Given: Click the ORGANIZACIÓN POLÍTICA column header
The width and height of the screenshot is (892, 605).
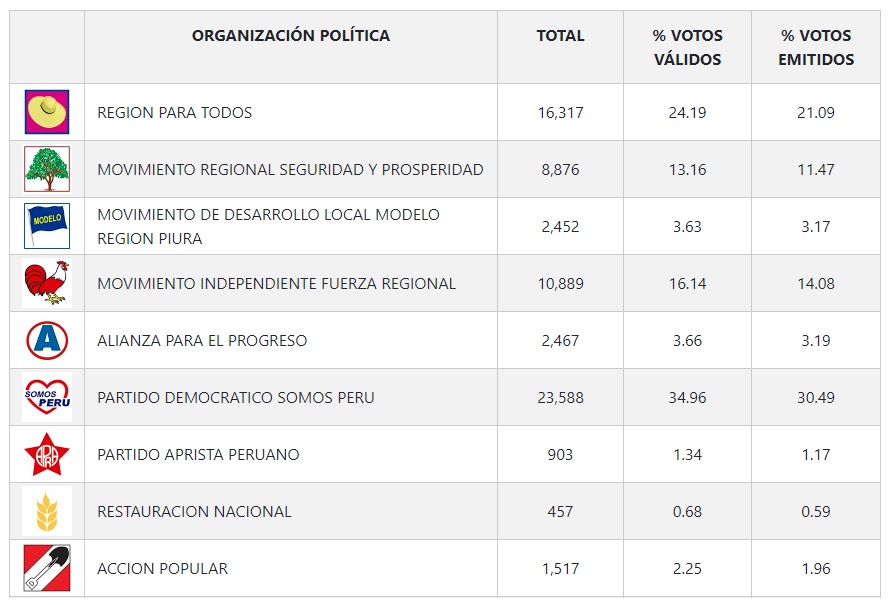Looking at the screenshot, I should point(291,36).
